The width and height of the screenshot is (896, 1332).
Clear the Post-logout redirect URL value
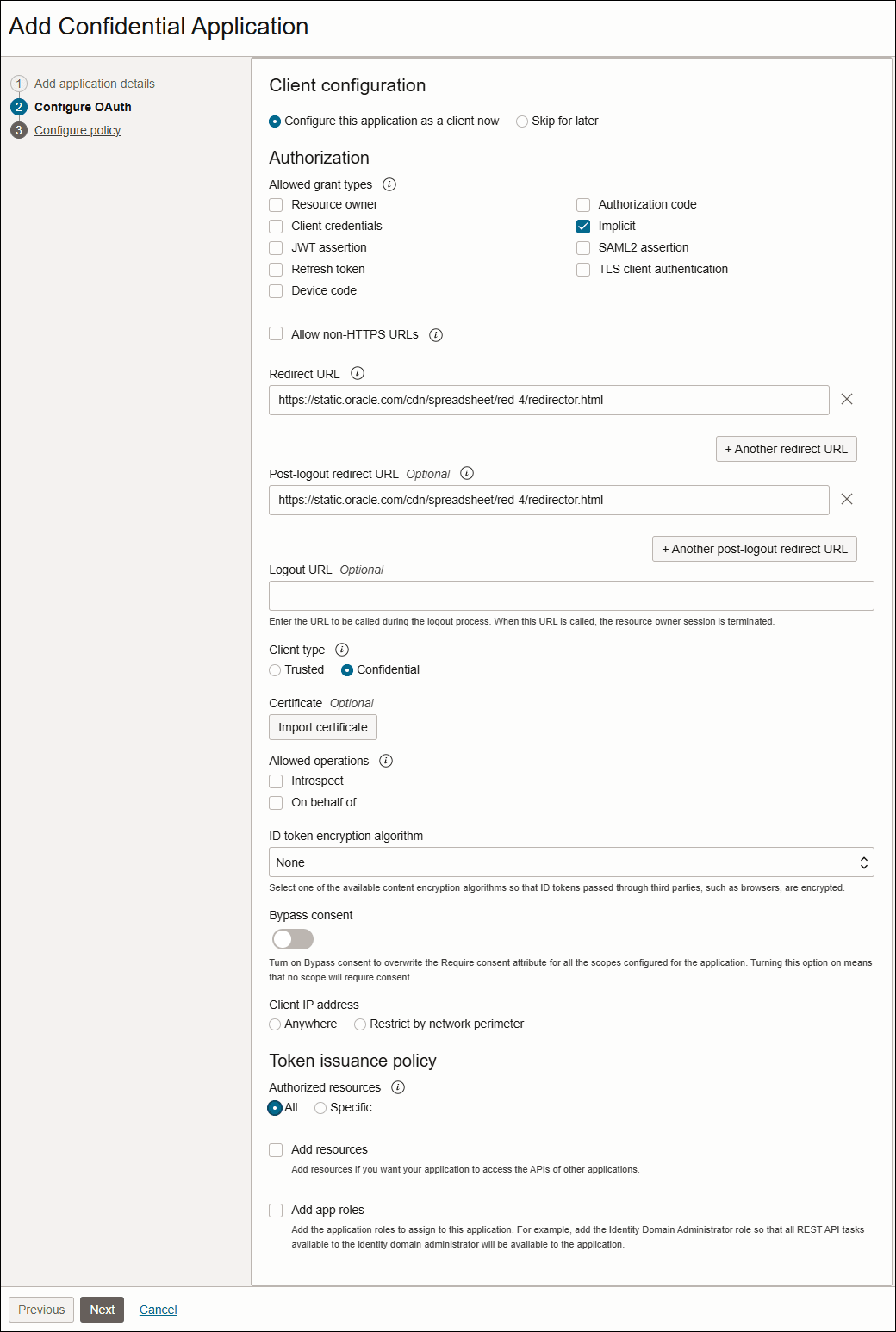(x=848, y=500)
